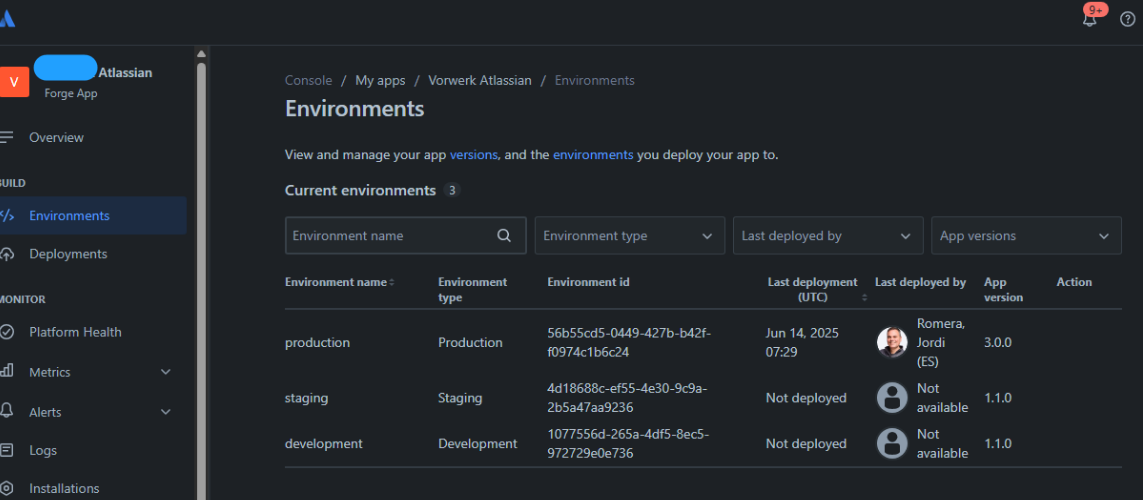Expand the Alerts submenu chevron
This screenshot has height=500, width=1143.
click(x=165, y=412)
